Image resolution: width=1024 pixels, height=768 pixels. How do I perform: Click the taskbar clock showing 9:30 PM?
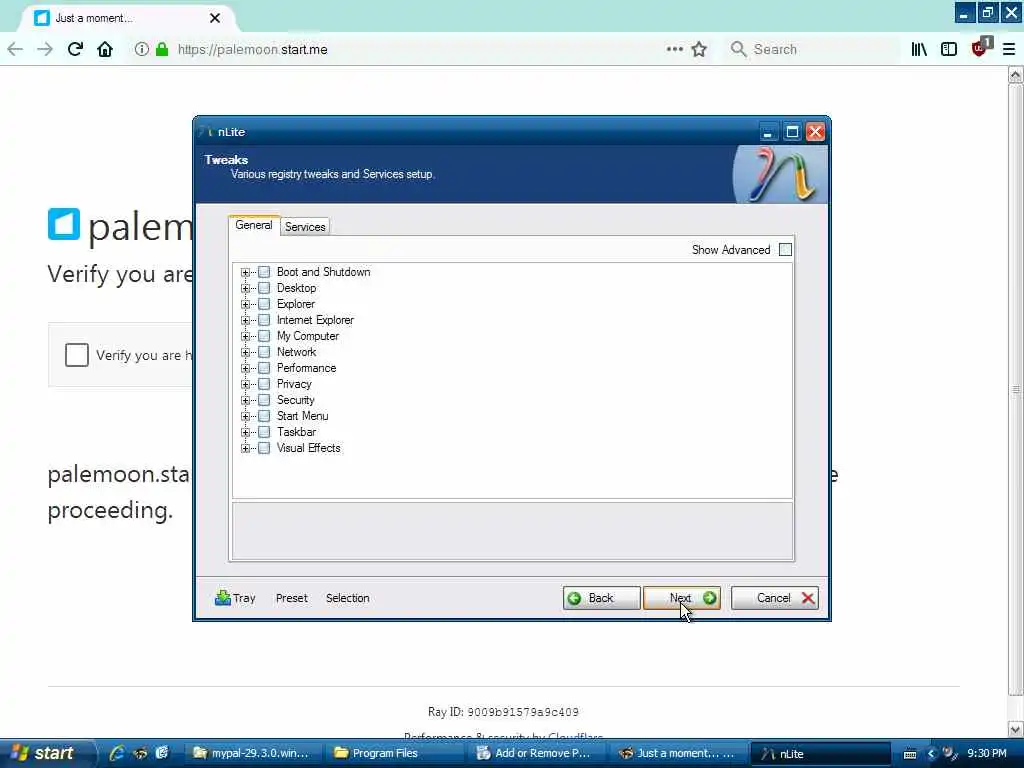click(x=987, y=754)
